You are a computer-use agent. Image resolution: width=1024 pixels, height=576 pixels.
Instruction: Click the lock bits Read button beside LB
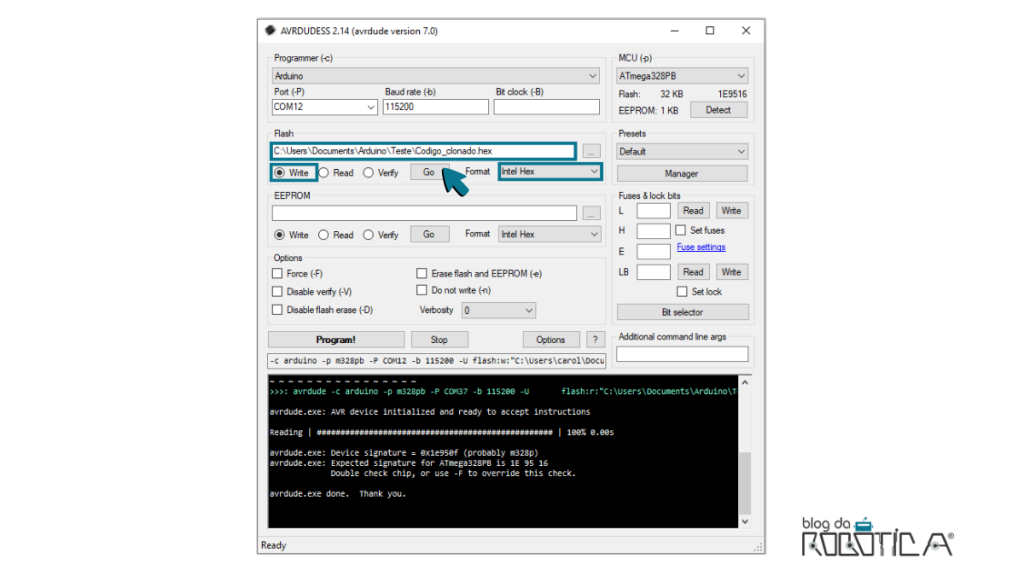click(693, 272)
